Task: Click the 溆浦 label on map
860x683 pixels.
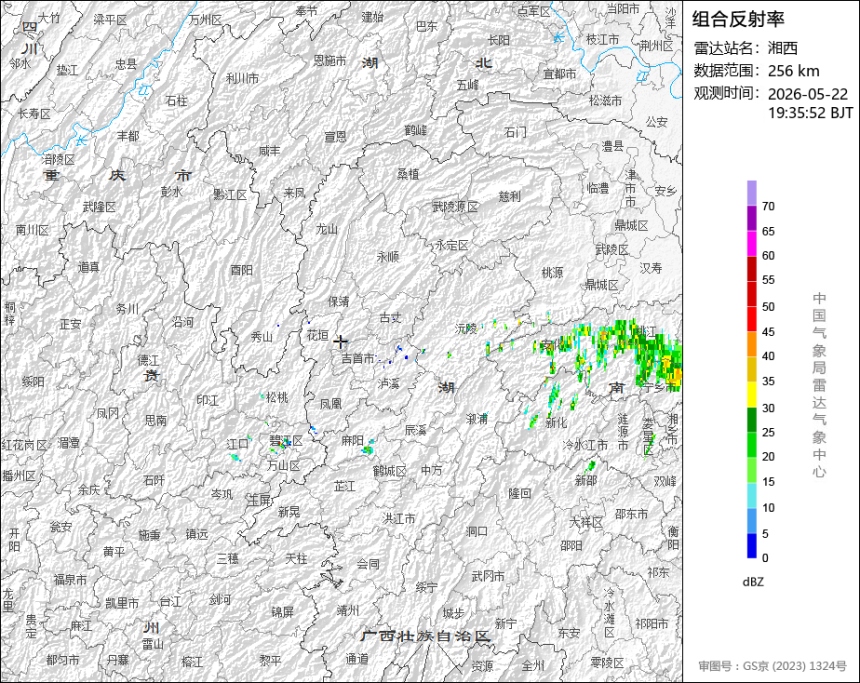Action: tap(477, 419)
